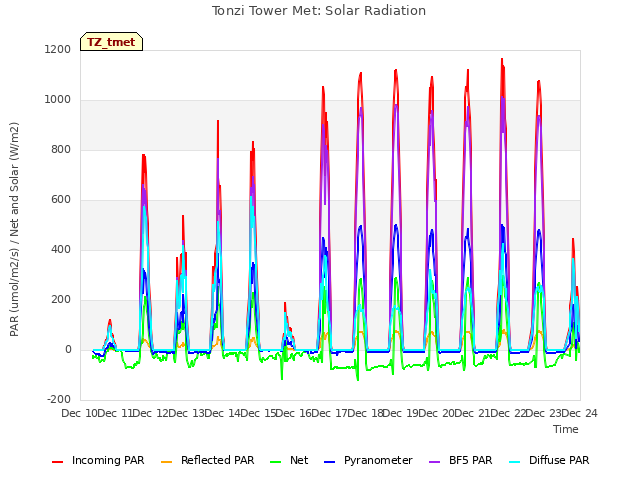Click the 800 y-axis tick value

pos(61,149)
